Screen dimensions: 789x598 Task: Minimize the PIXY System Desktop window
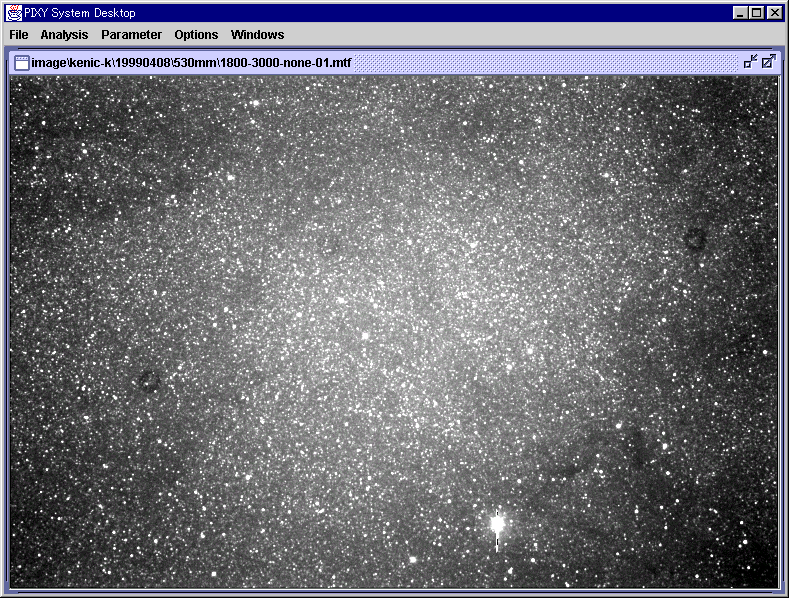coord(740,13)
